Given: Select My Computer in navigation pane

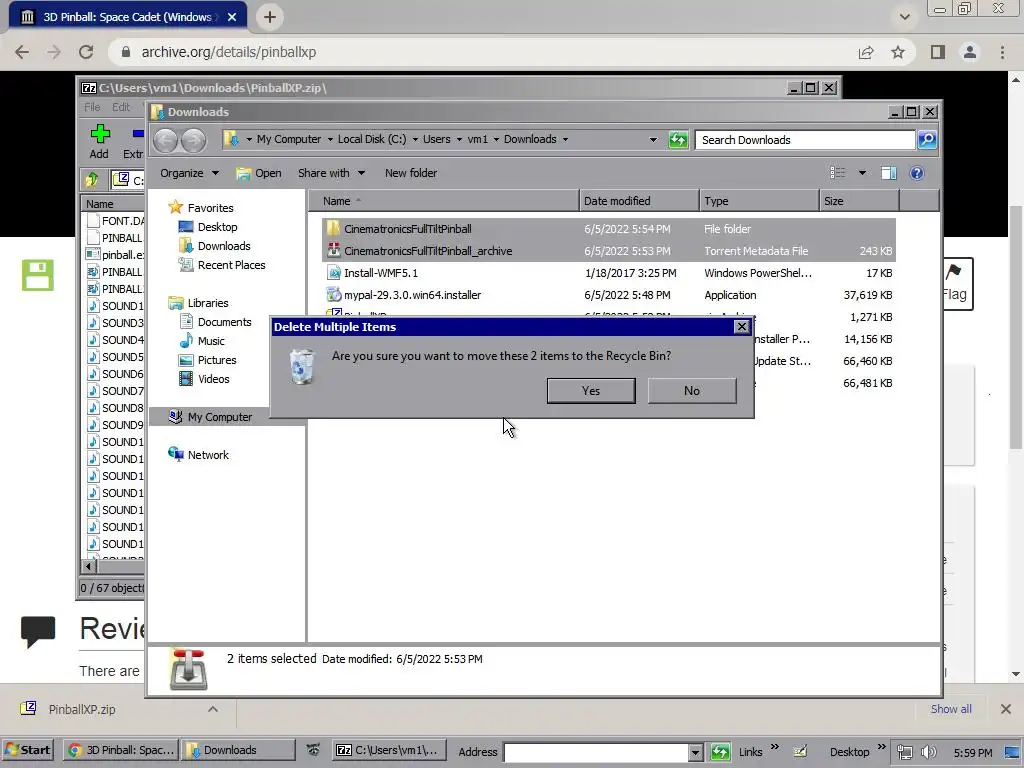Looking at the screenshot, I should (x=210, y=417).
